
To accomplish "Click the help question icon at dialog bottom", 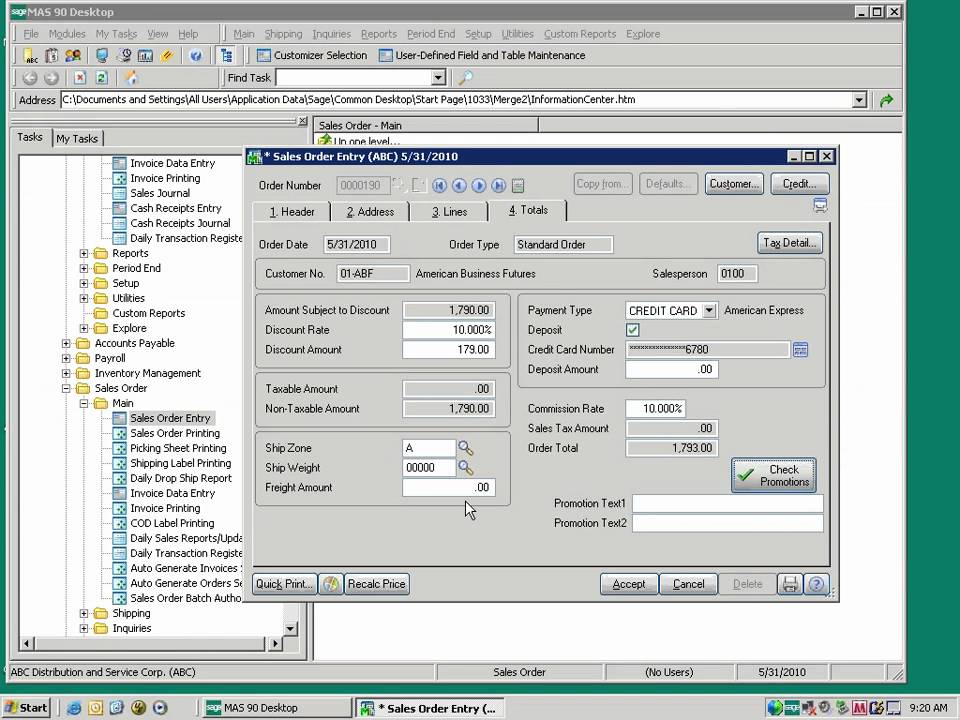I will point(816,584).
